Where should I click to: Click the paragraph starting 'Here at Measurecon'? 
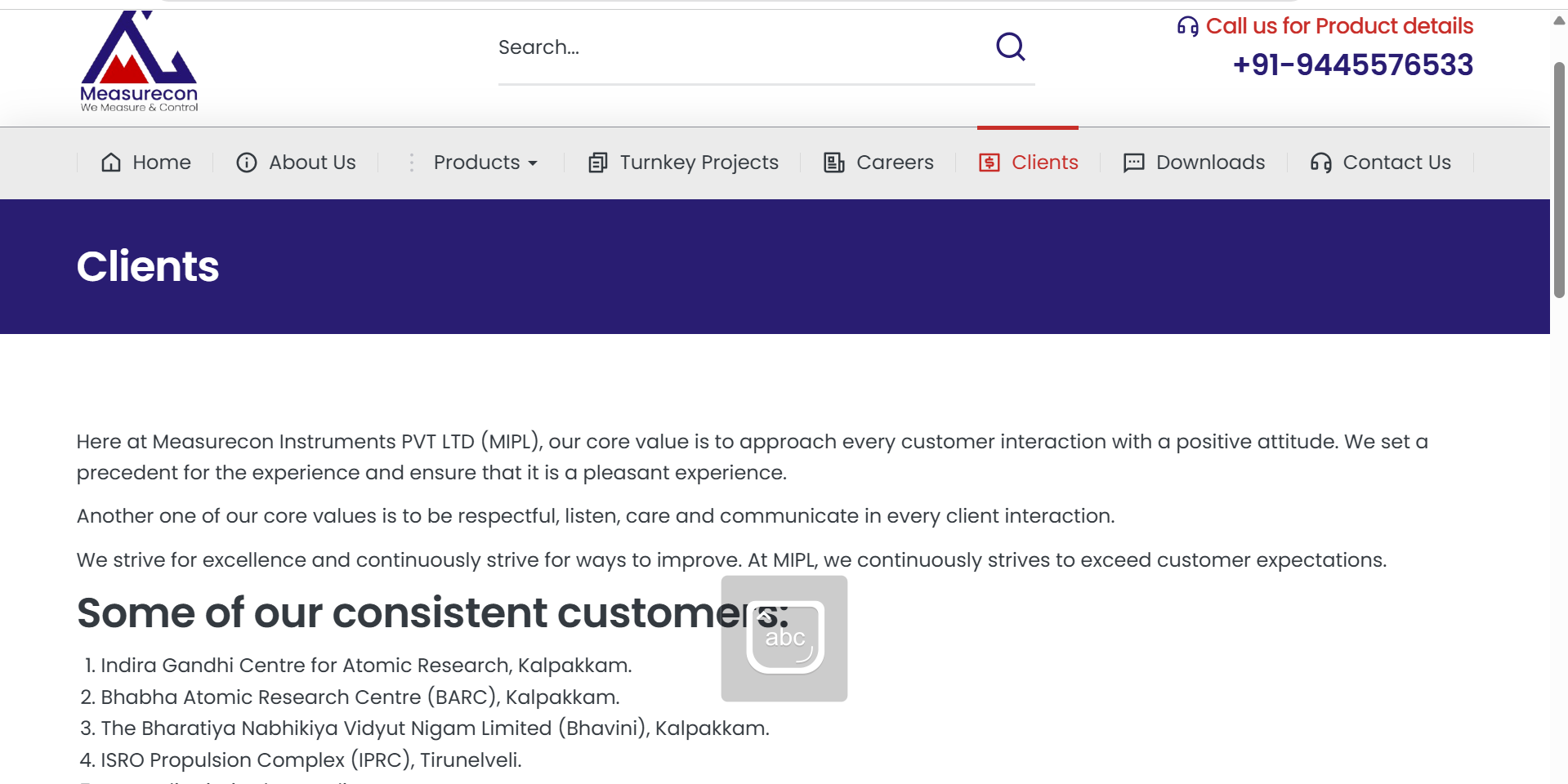(753, 457)
